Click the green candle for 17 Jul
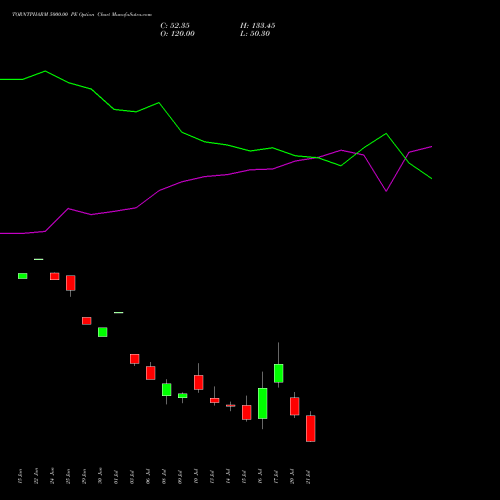Viewport: 500px width, 500px height. tap(279, 373)
